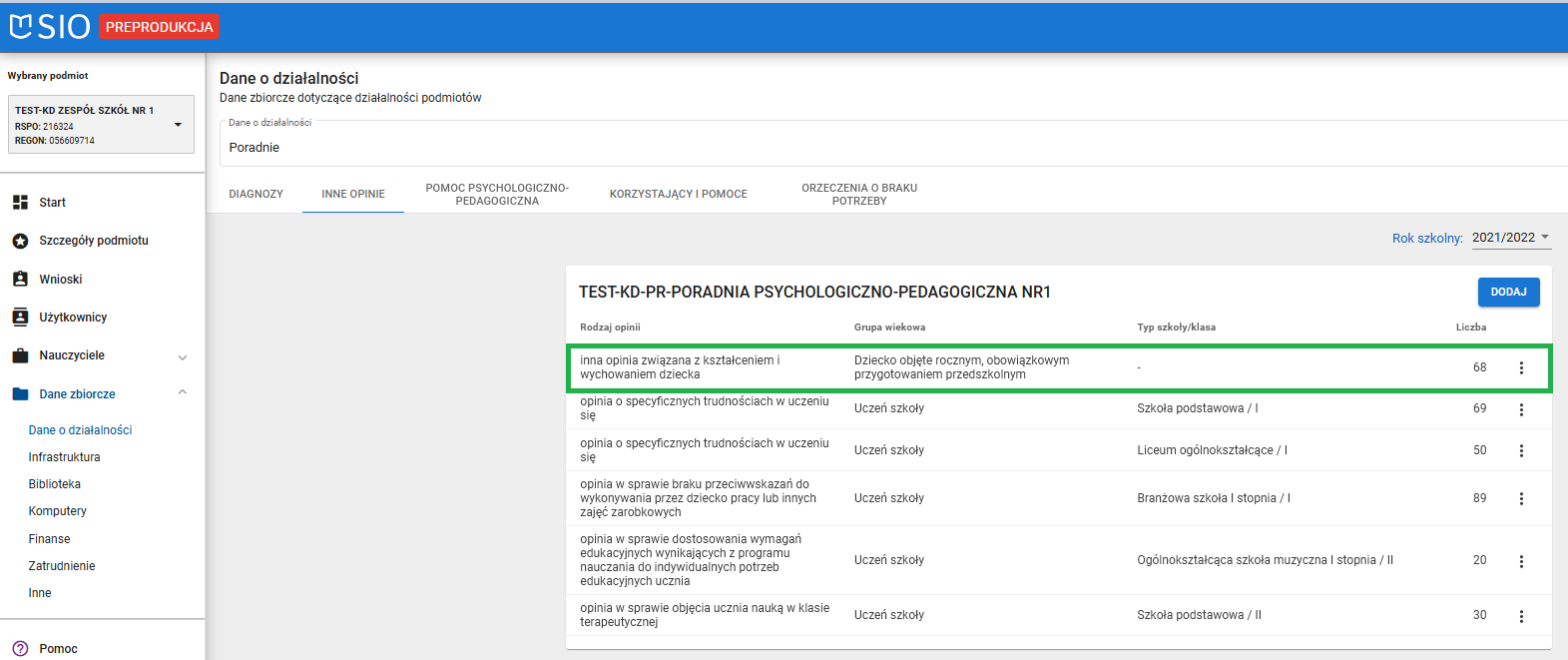Click the Branżowa szkoła I stopnia / I cell
The width and height of the screenshot is (1568, 660).
(1214, 498)
